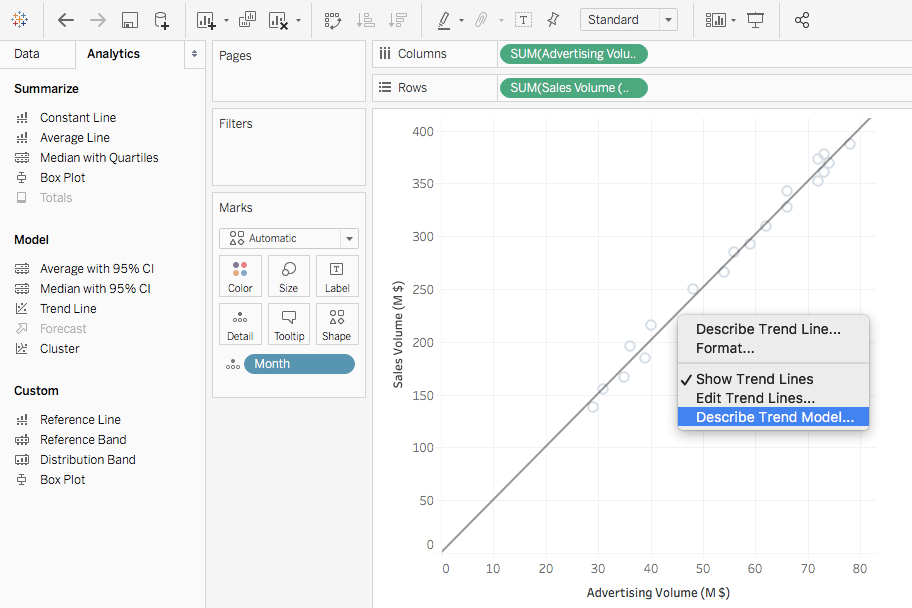Click the Save icon in toolbar
Viewport: 912px width, 608px height.
129,20
